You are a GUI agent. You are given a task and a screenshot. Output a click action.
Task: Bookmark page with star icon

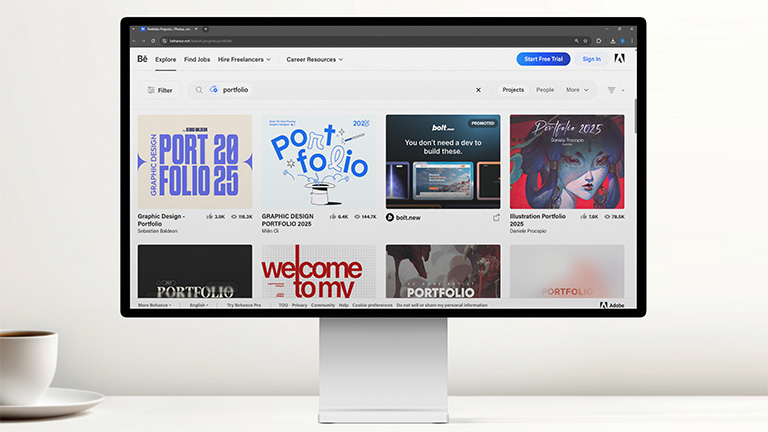coord(585,41)
